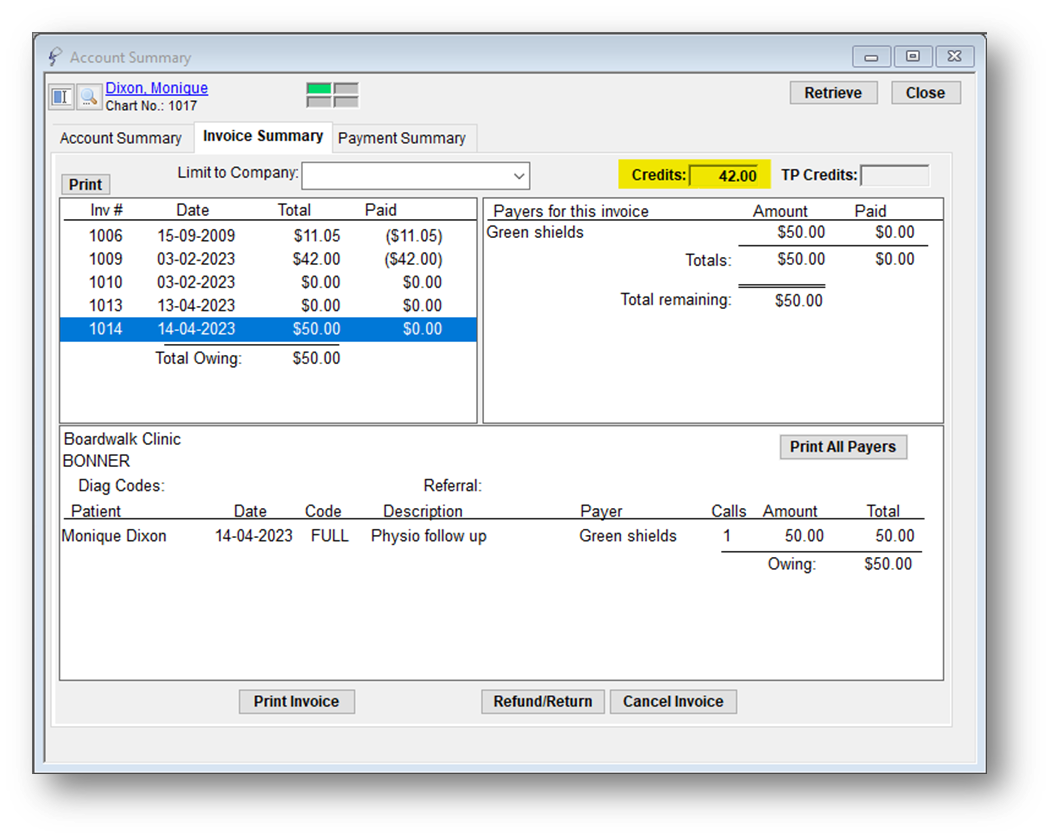The height and width of the screenshot is (839, 1052).
Task: Click the Account Summary window title icon
Action: tap(55, 57)
